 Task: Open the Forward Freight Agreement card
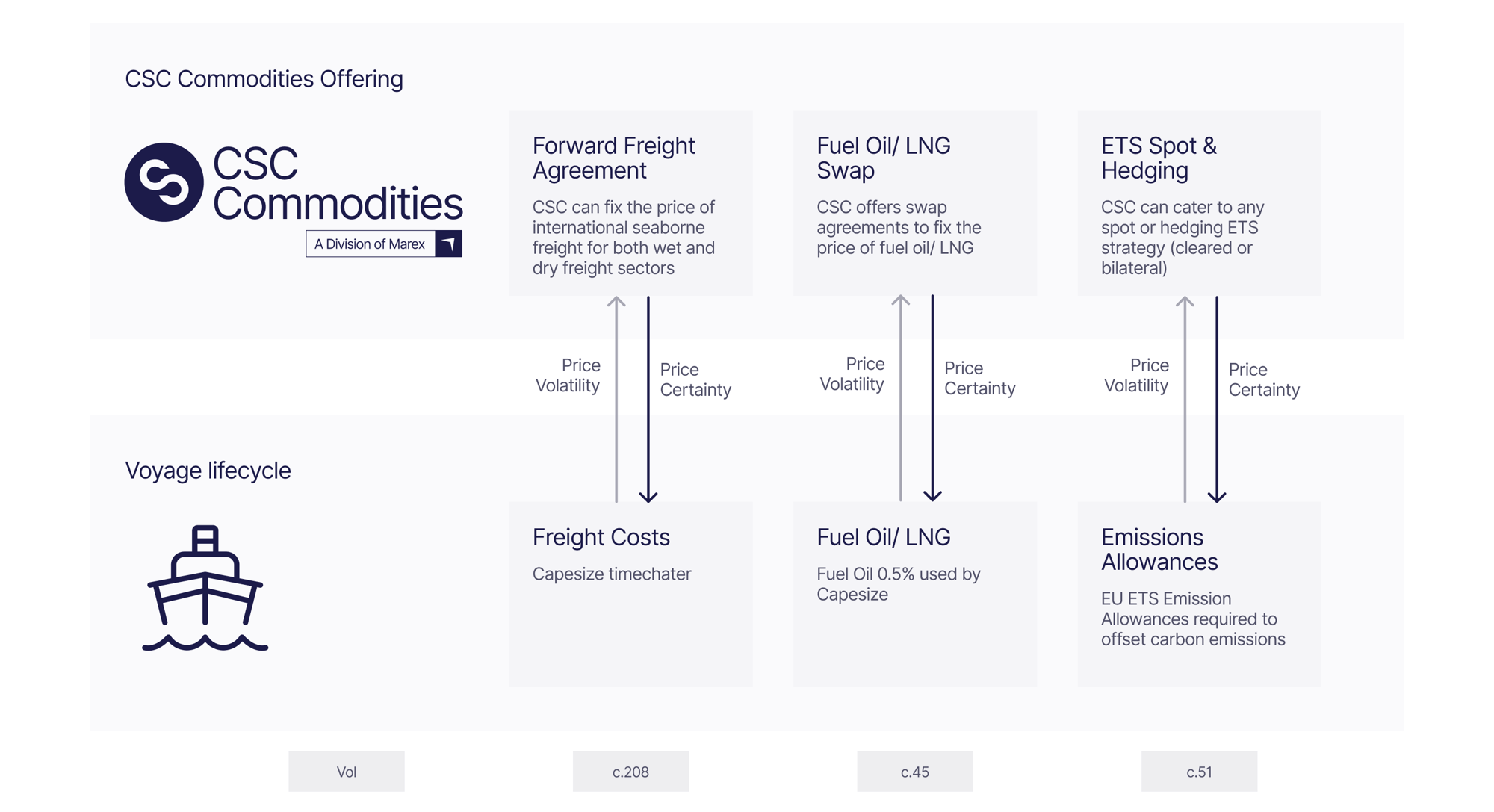pyautogui.click(x=631, y=203)
